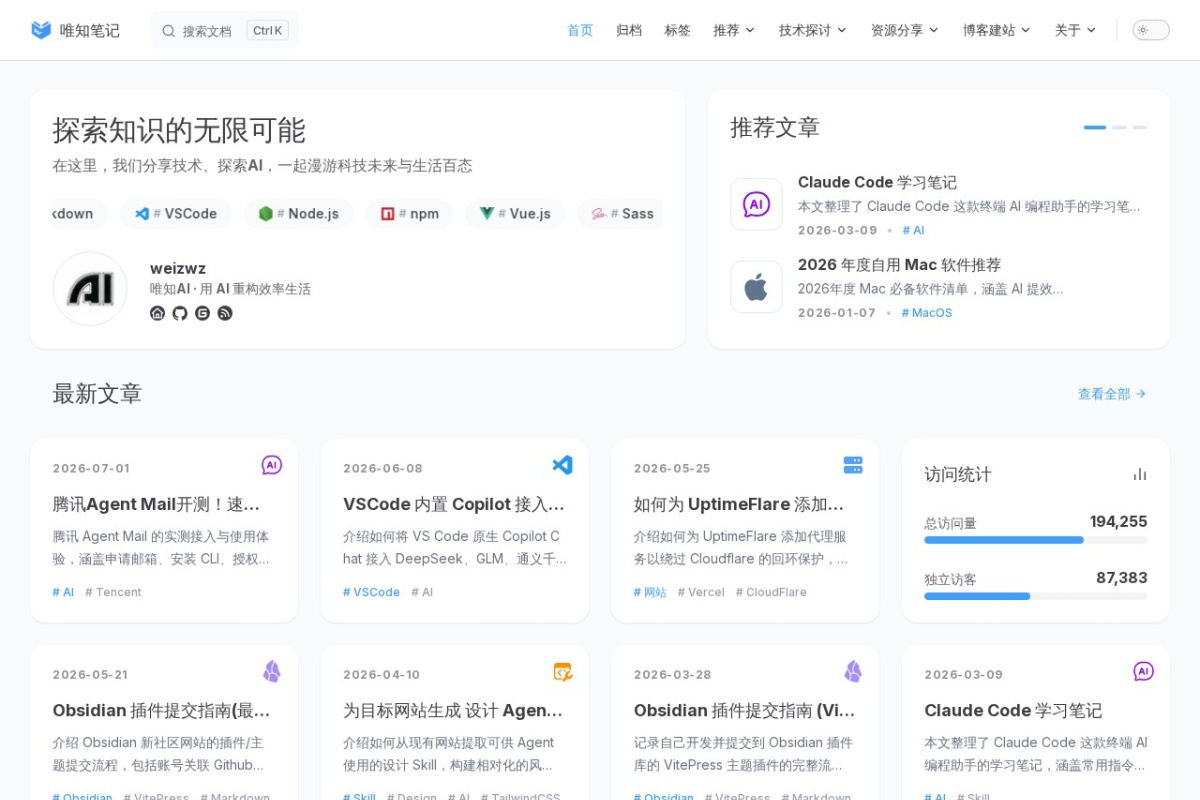Click the Apple icon beside Mac 软件推荐 article

756,288
